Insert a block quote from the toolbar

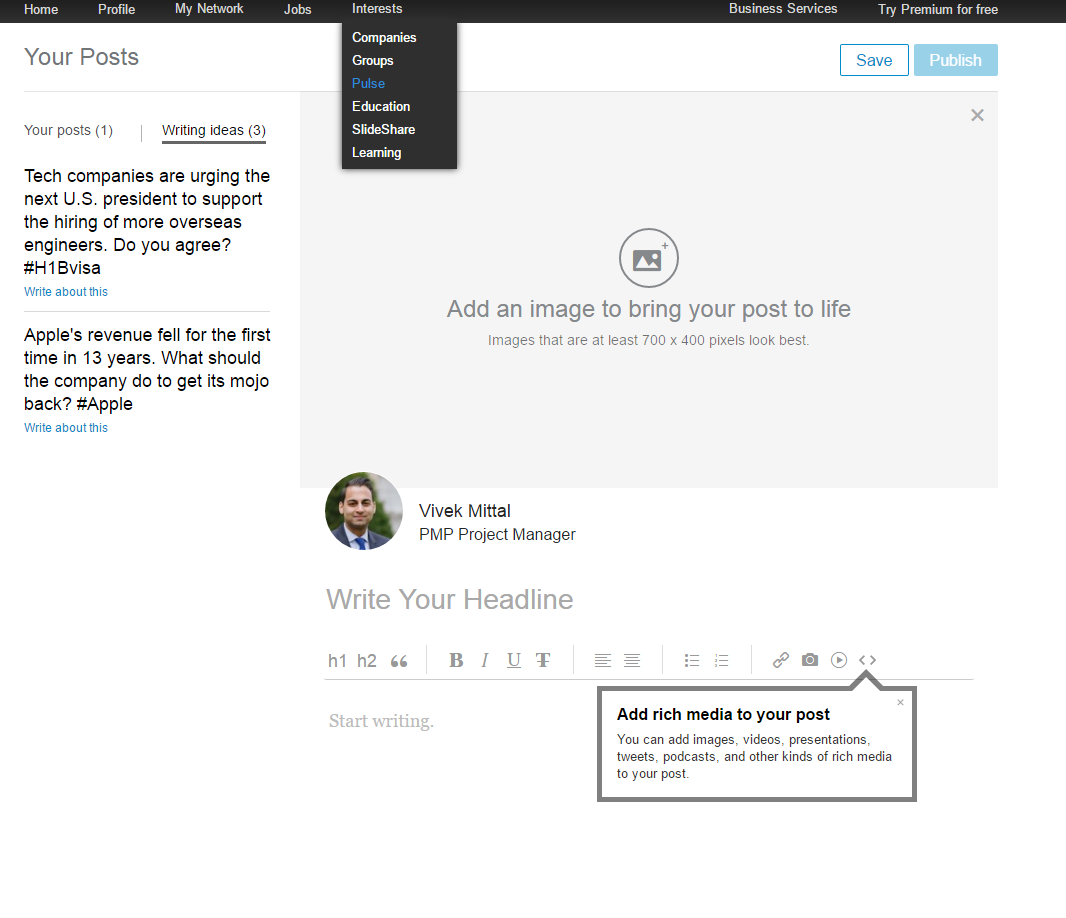(x=399, y=661)
